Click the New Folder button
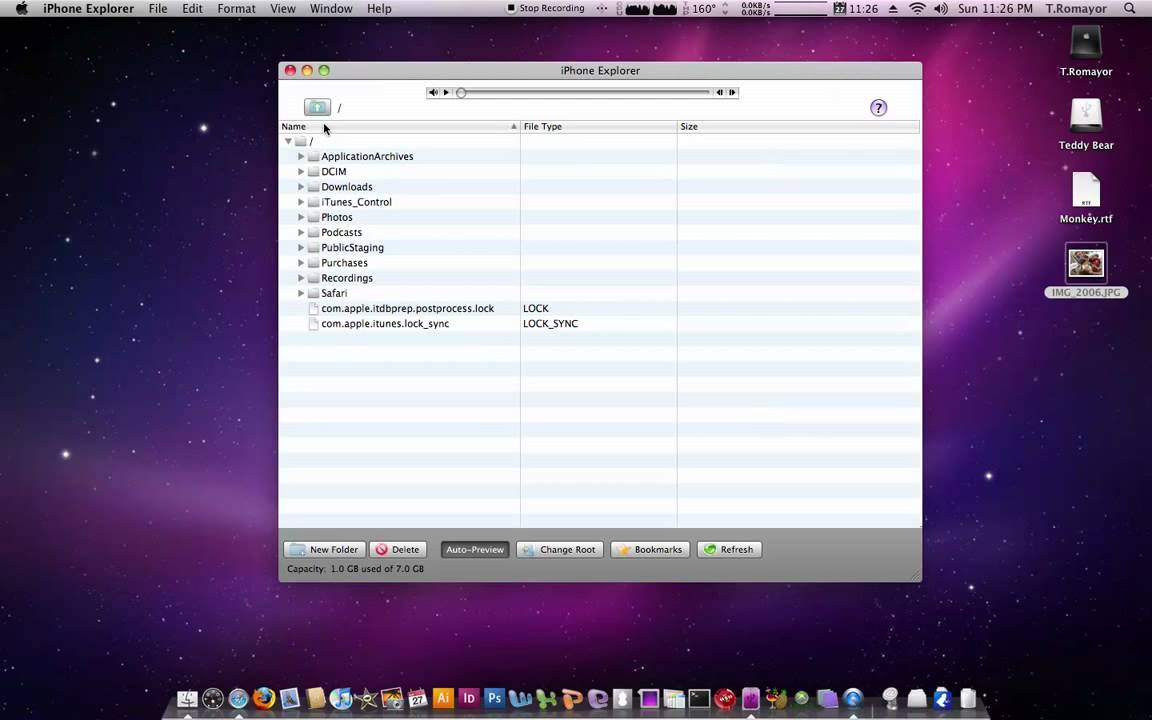Viewport: 1152px width, 720px height. pos(325,550)
